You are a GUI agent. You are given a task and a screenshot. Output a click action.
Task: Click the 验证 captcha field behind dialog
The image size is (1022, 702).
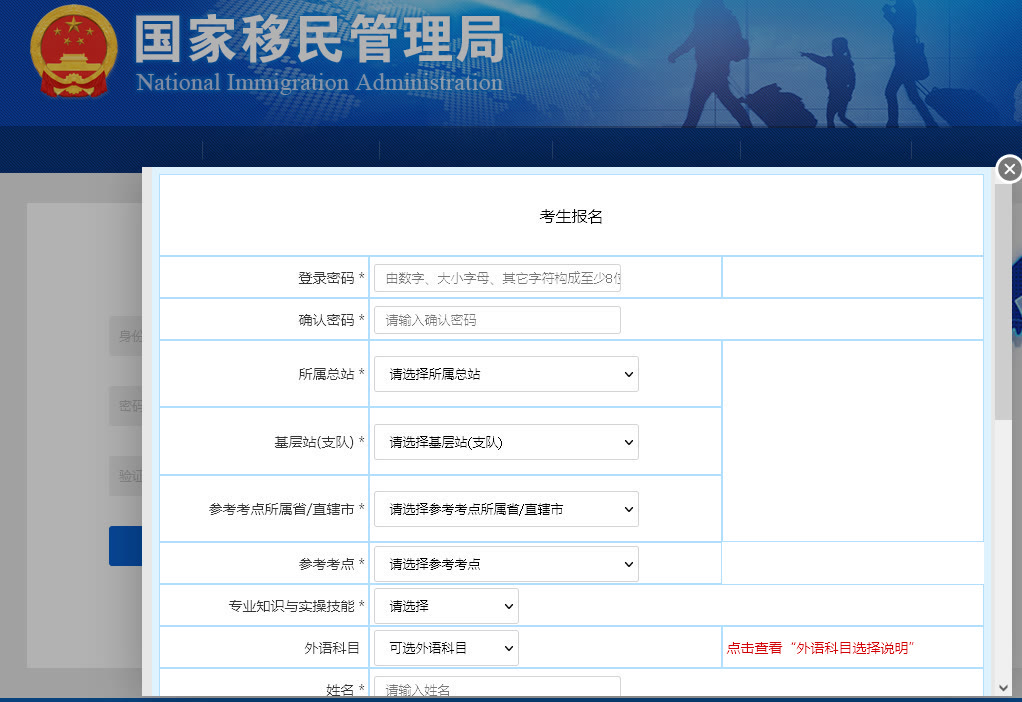pyautogui.click(x=125, y=476)
